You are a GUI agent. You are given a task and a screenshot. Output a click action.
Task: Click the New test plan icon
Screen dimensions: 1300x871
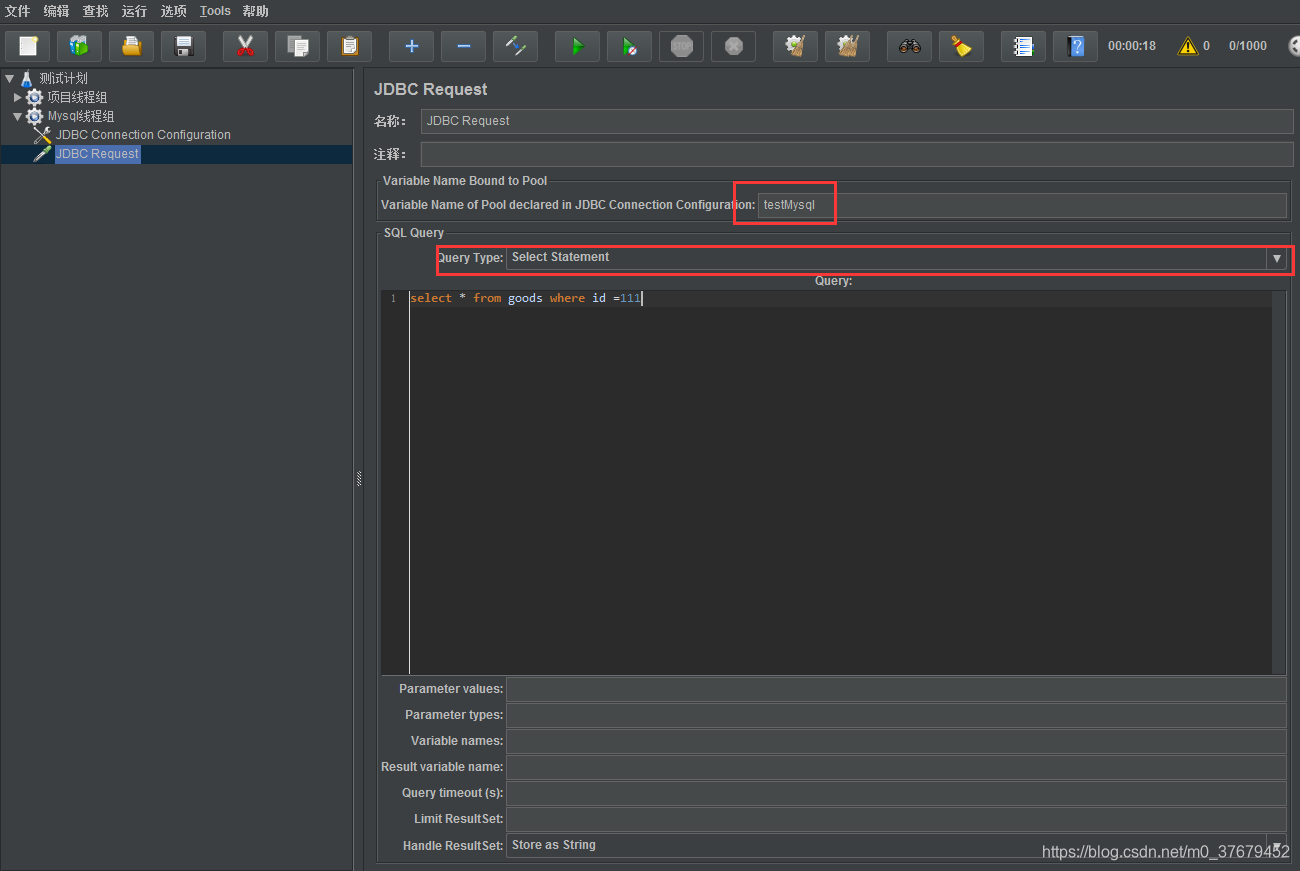tap(28, 46)
